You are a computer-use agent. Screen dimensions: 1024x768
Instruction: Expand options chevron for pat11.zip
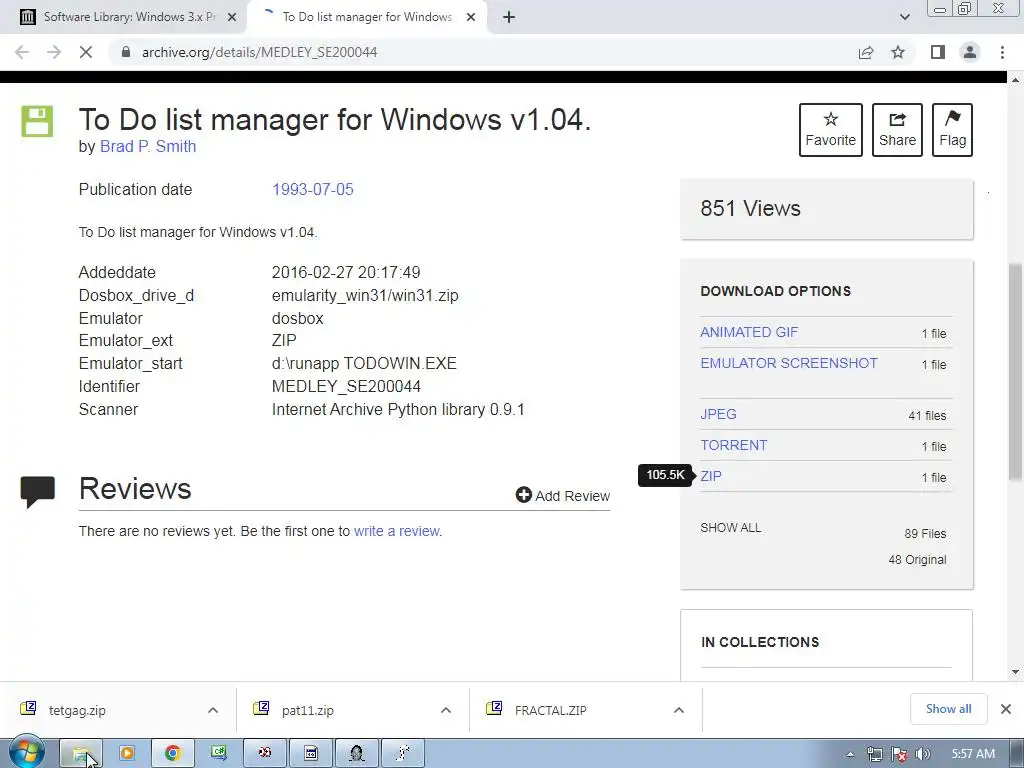coord(446,710)
